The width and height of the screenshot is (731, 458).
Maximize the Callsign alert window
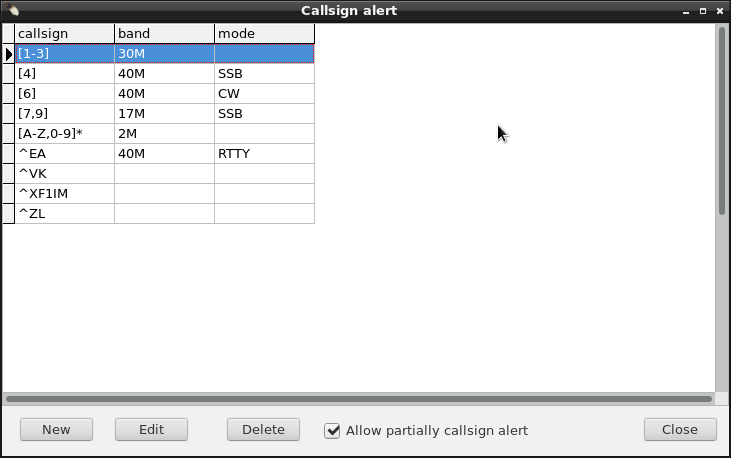pos(703,11)
